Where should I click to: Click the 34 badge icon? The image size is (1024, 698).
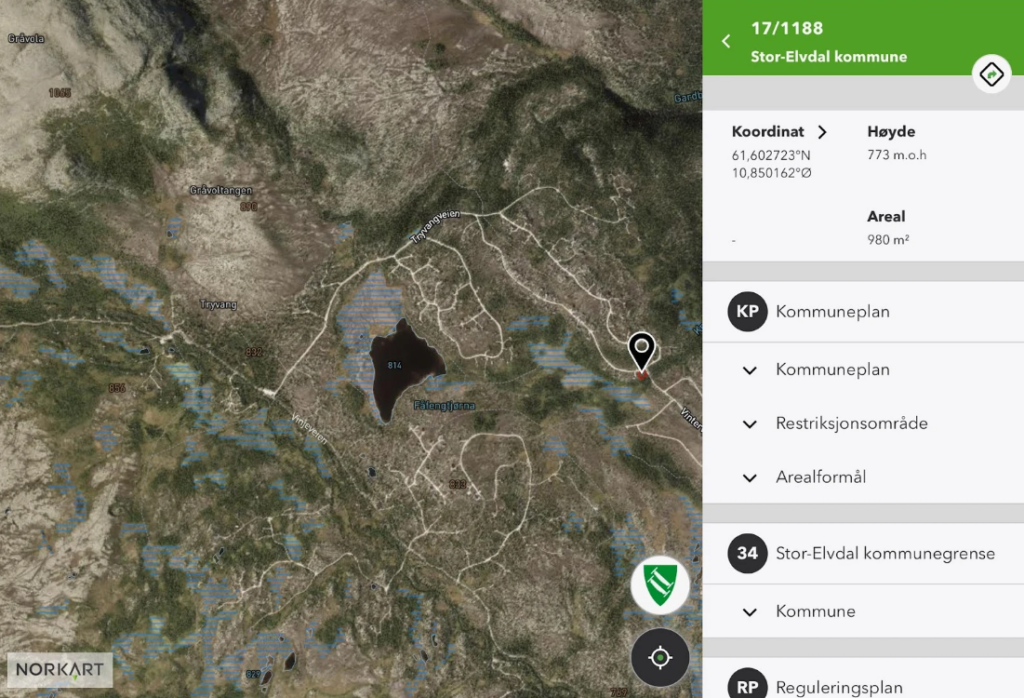click(x=747, y=553)
